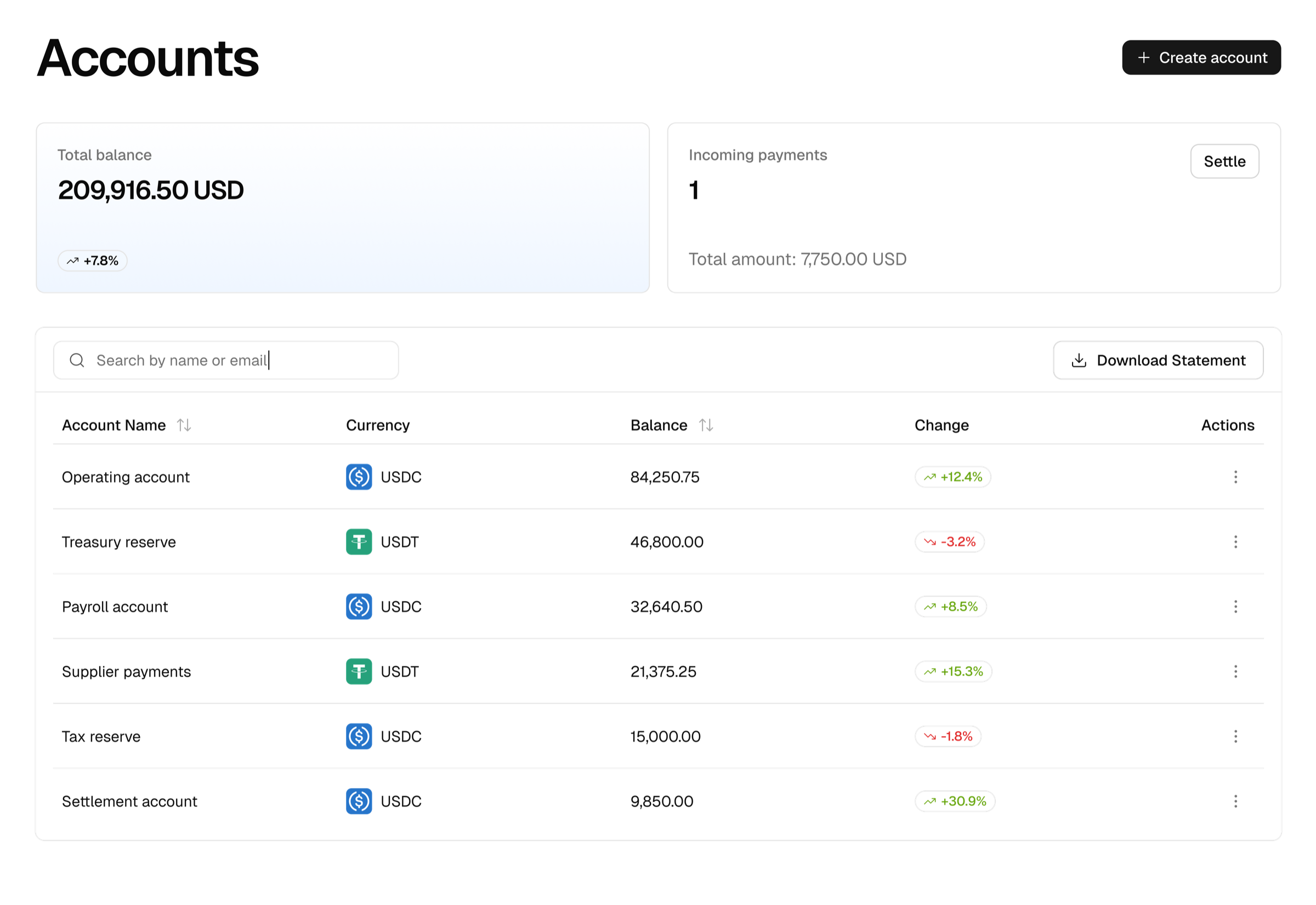Click the Change column header

point(941,425)
